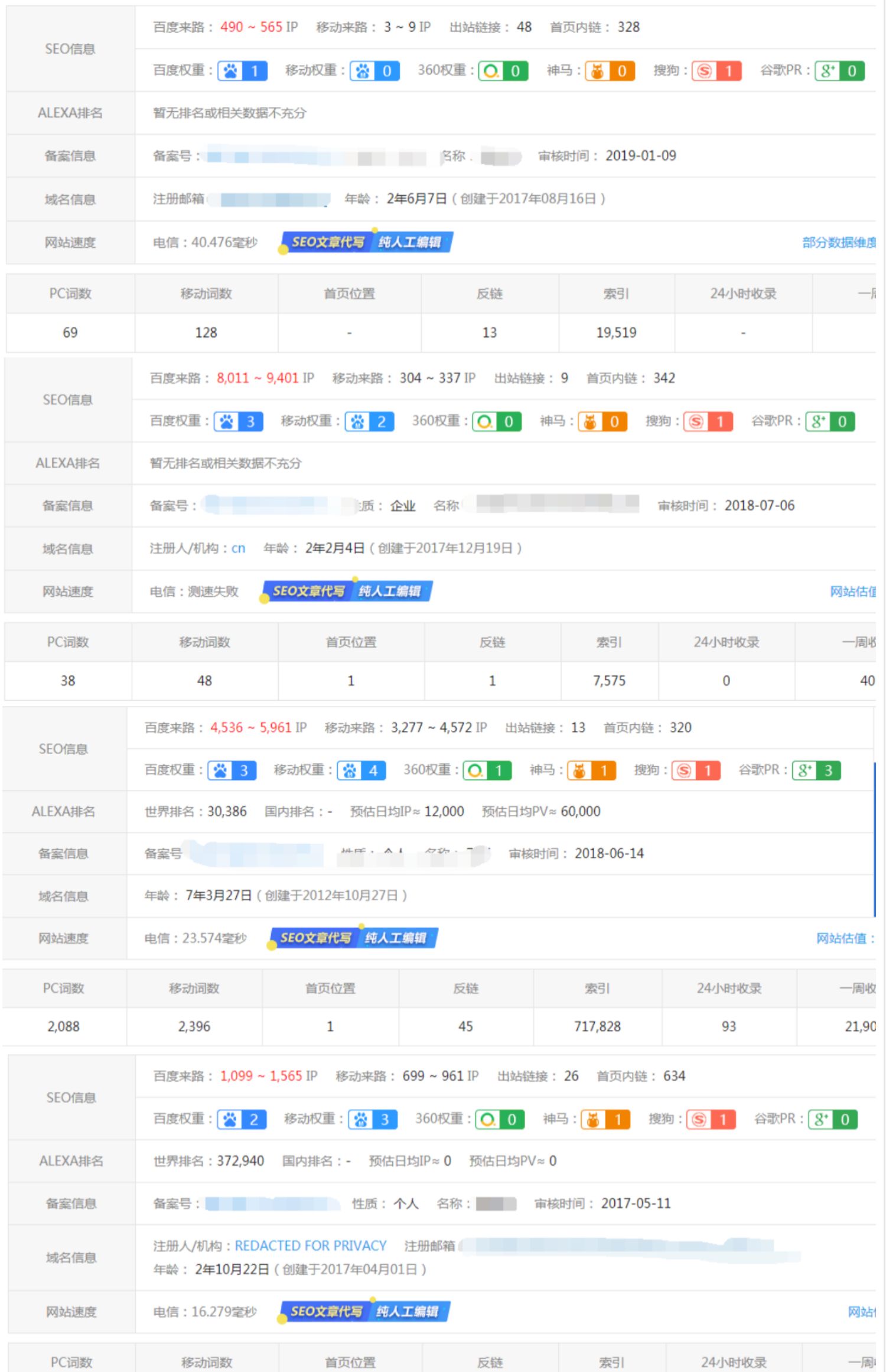The height and width of the screenshot is (1372, 886).
Task: Click the 移动权重 4 paw badge
Action: (x=361, y=770)
